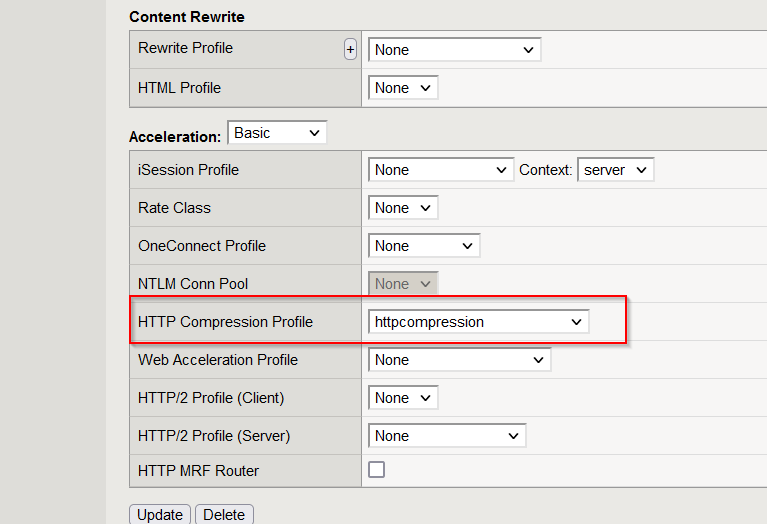This screenshot has height=524, width=767.
Task: Expand the Web Acceleration Profile dropdown
Action: click(459, 360)
